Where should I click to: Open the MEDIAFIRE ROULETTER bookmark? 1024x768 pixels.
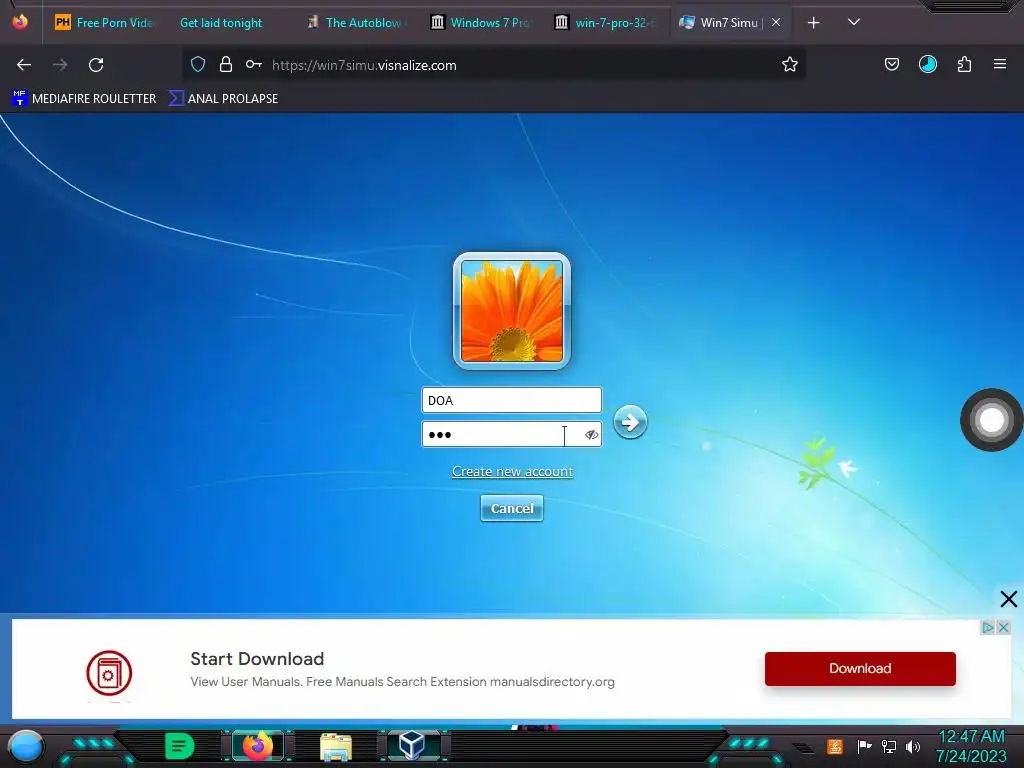click(x=84, y=99)
